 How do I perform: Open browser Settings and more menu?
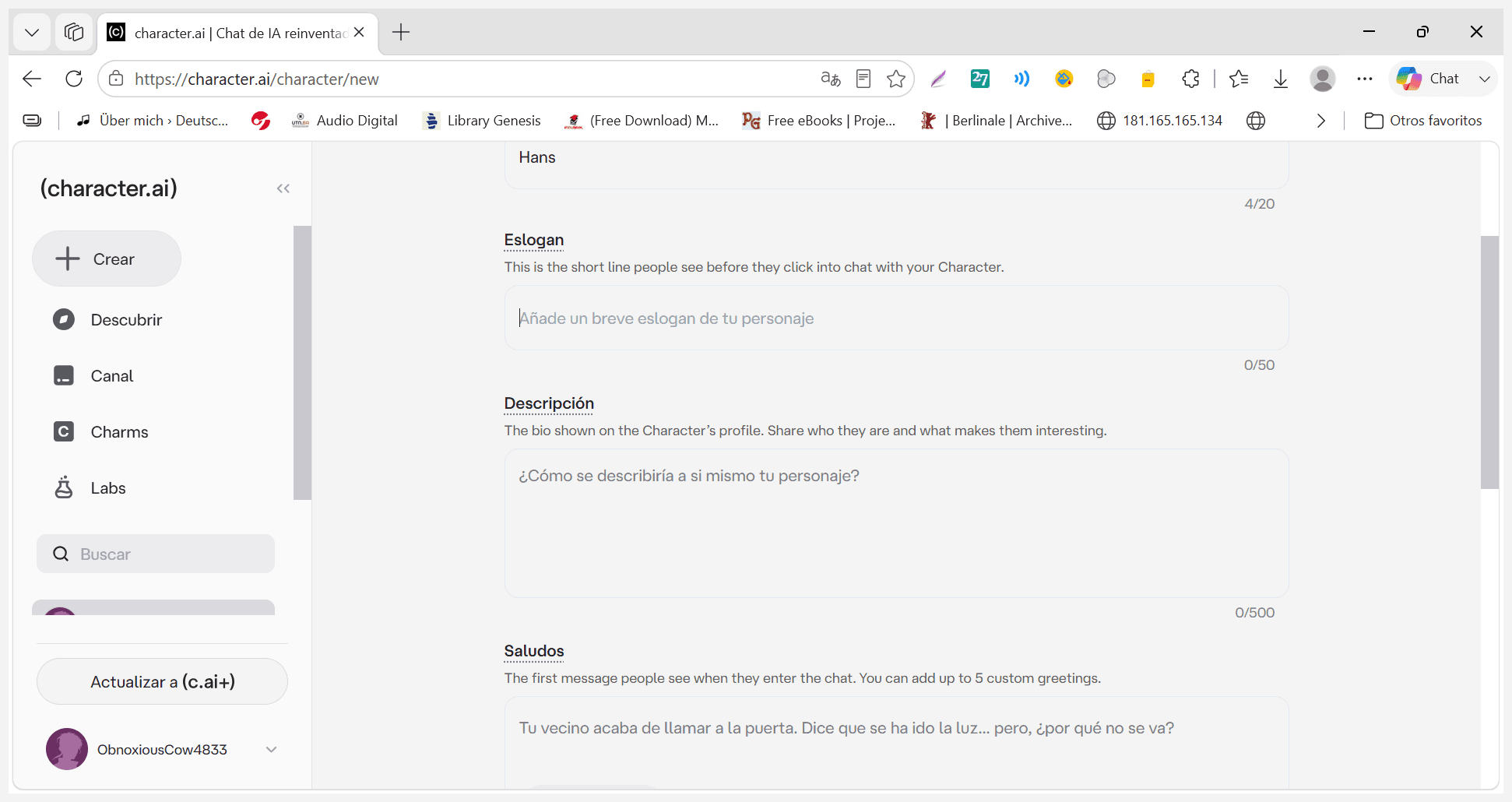(x=1365, y=79)
